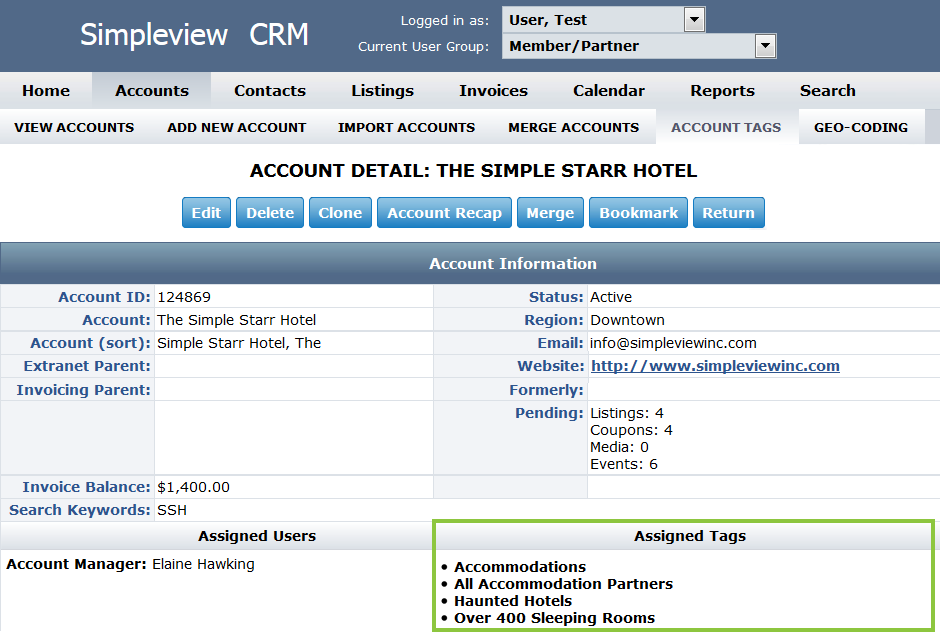The image size is (940, 634).
Task: Click the Assigned Tags header
Action: (690, 536)
